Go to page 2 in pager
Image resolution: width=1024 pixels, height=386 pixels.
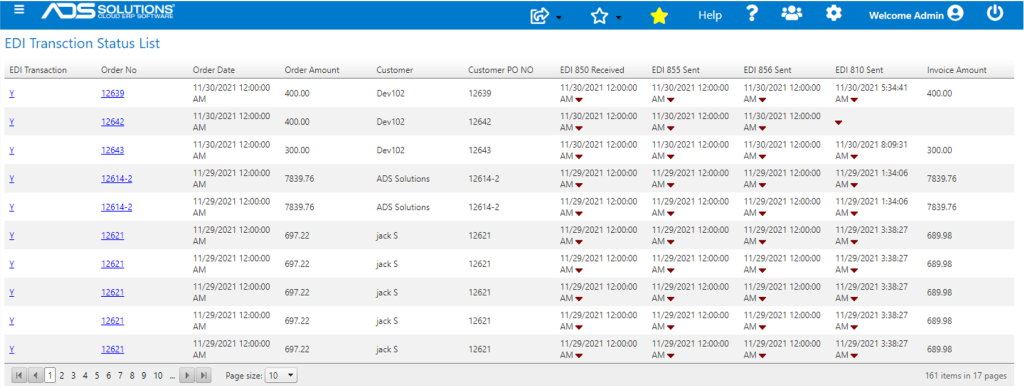click(61, 376)
